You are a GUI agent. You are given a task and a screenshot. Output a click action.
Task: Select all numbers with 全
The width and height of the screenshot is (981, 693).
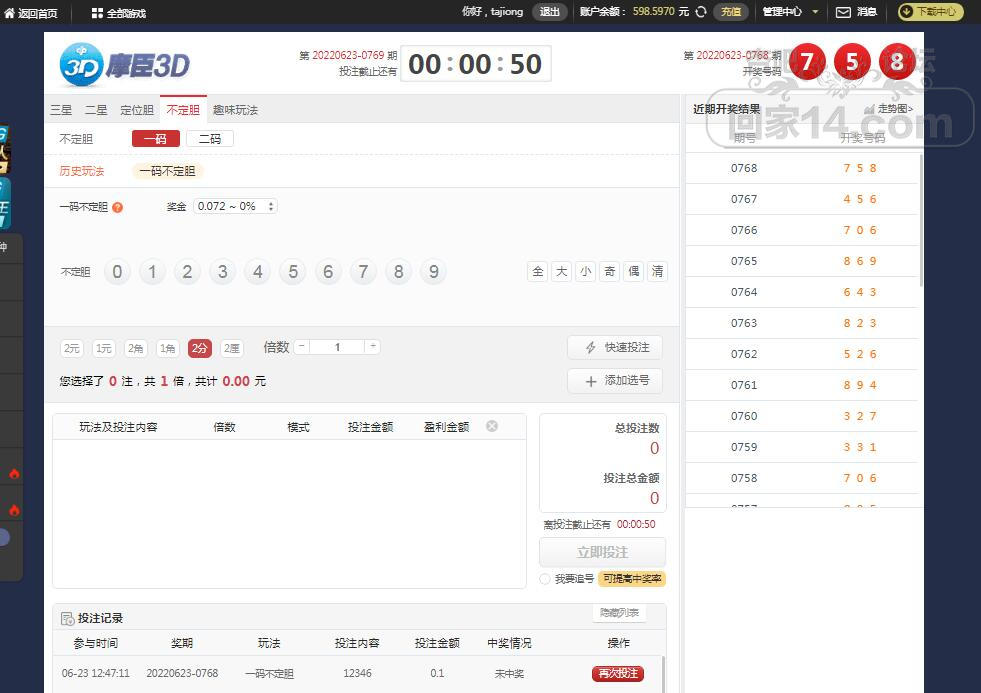(x=538, y=271)
